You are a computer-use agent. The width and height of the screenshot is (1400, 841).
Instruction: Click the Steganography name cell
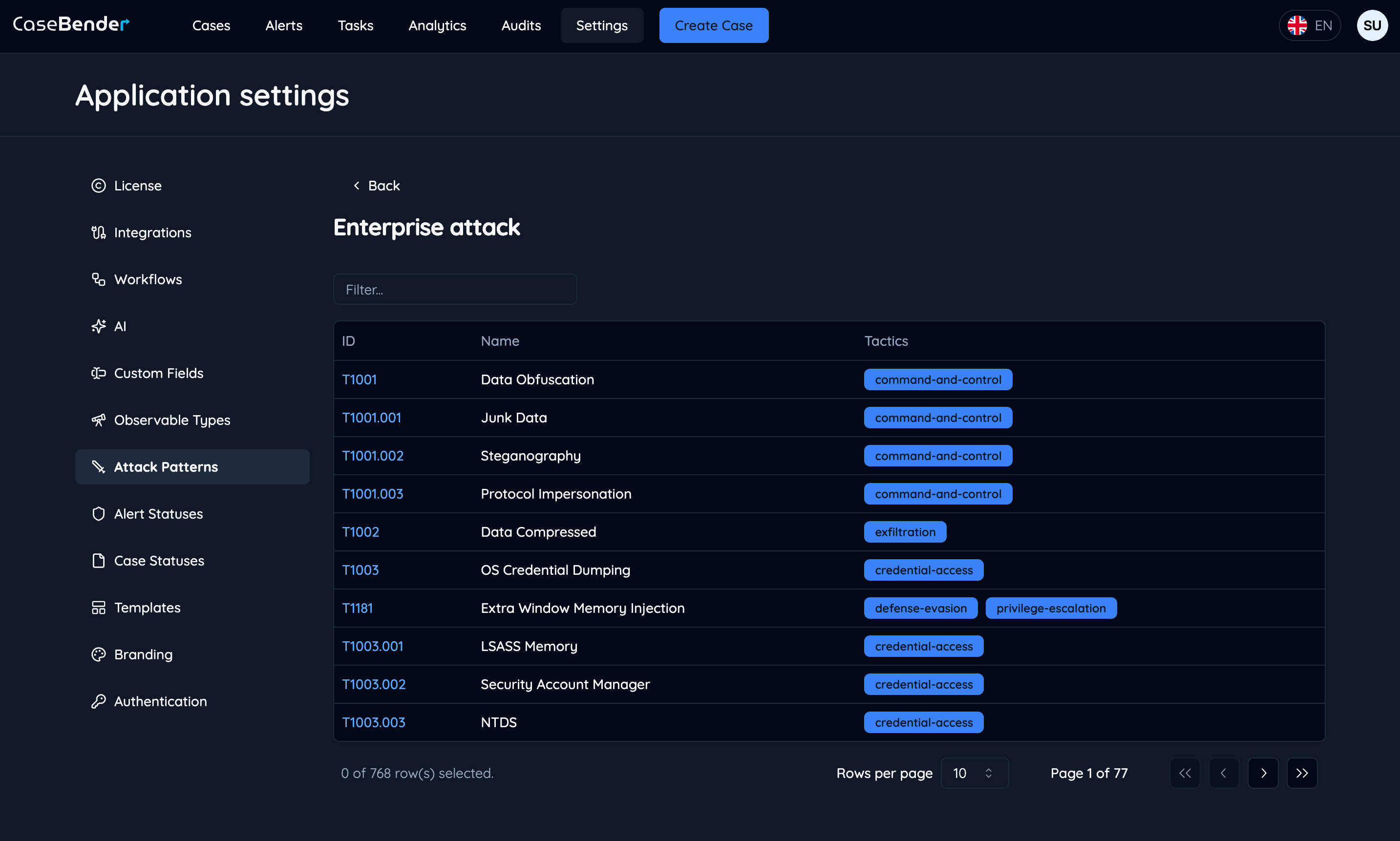click(530, 456)
